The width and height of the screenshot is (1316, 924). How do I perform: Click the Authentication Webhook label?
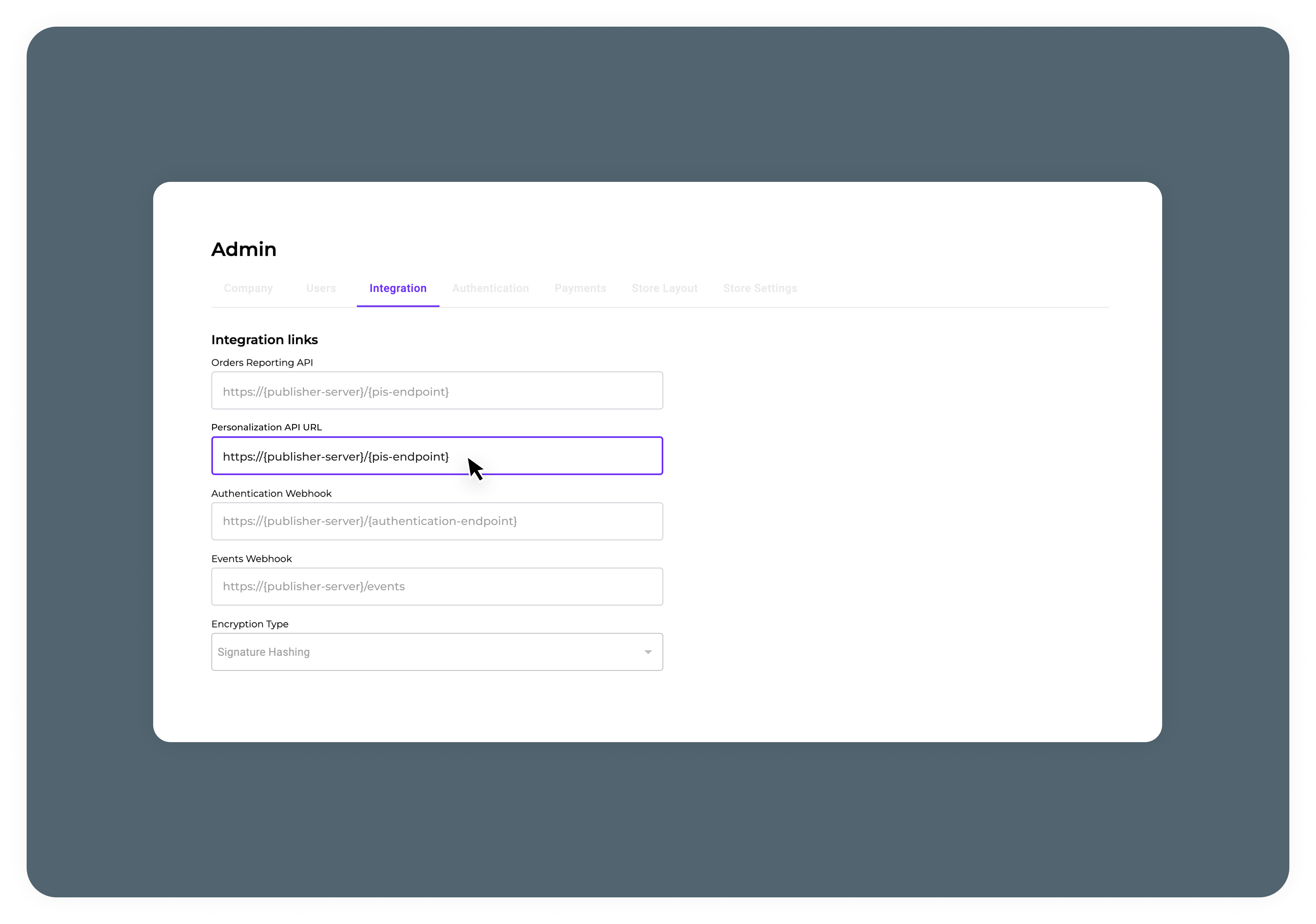click(271, 494)
